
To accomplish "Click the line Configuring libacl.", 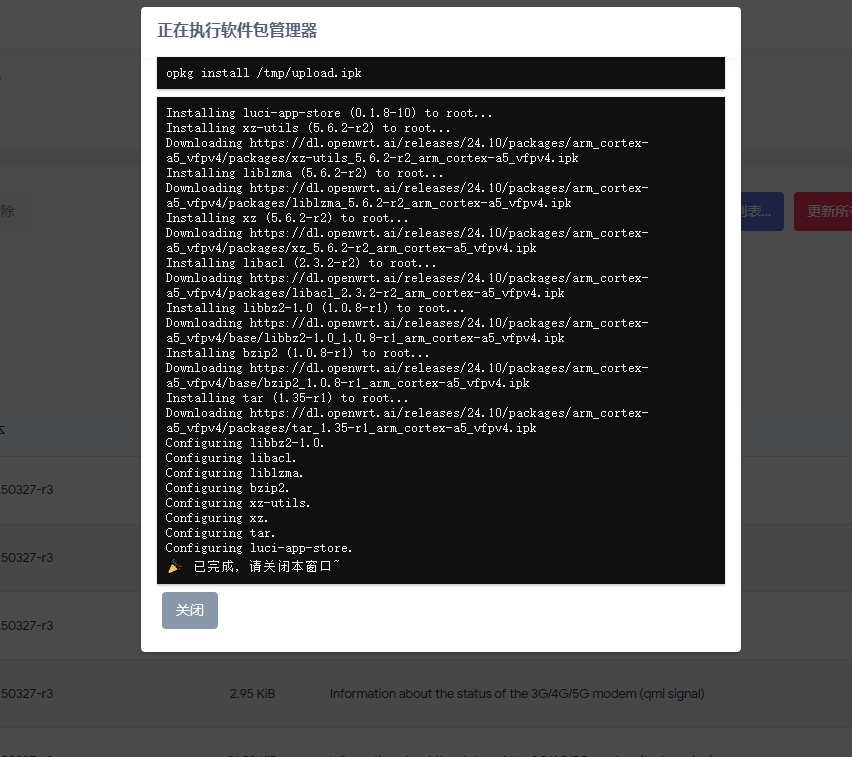I will 231,458.
